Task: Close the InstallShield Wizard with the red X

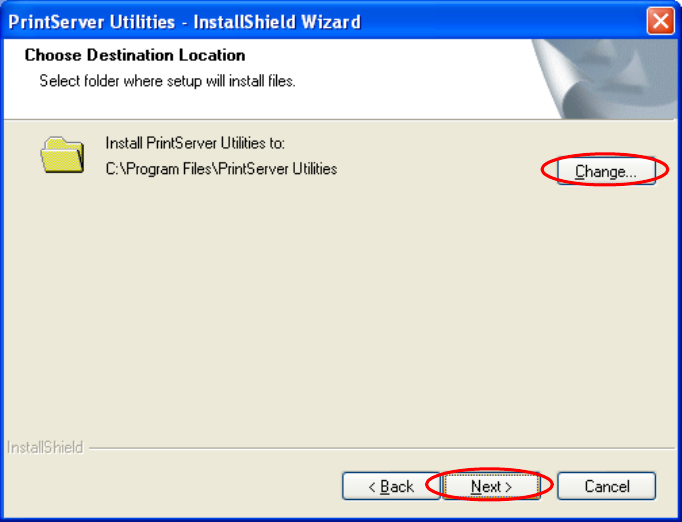Action: [660, 21]
